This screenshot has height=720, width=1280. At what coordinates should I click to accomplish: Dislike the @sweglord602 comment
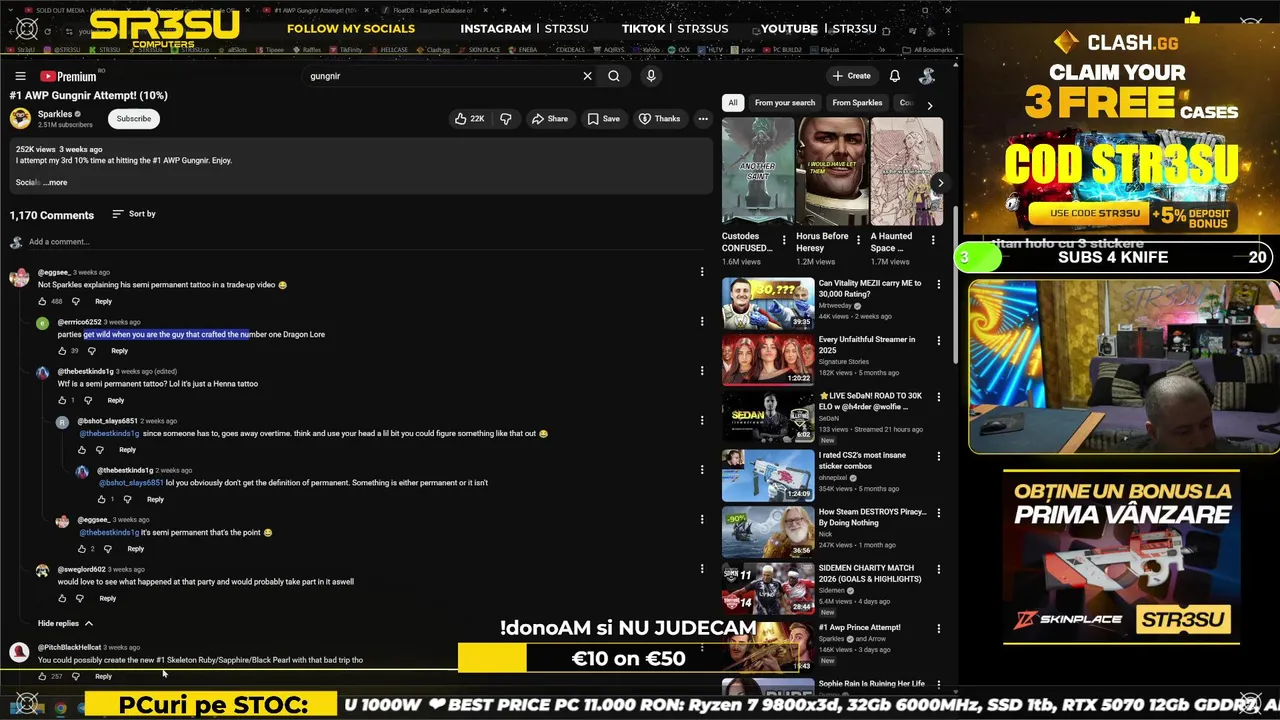(80, 598)
